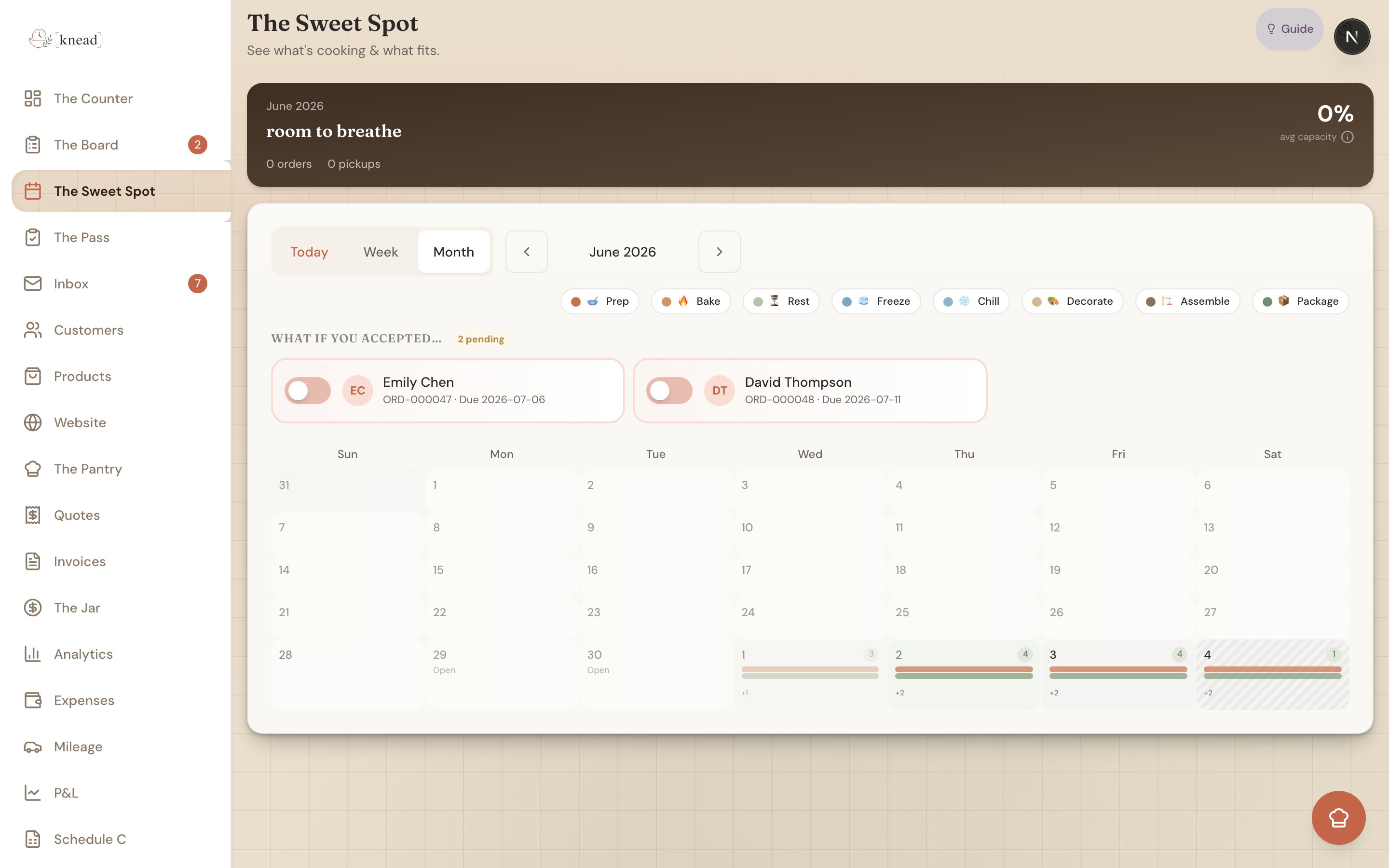
Task: Toggle the Chill stage filter
Action: point(971,301)
